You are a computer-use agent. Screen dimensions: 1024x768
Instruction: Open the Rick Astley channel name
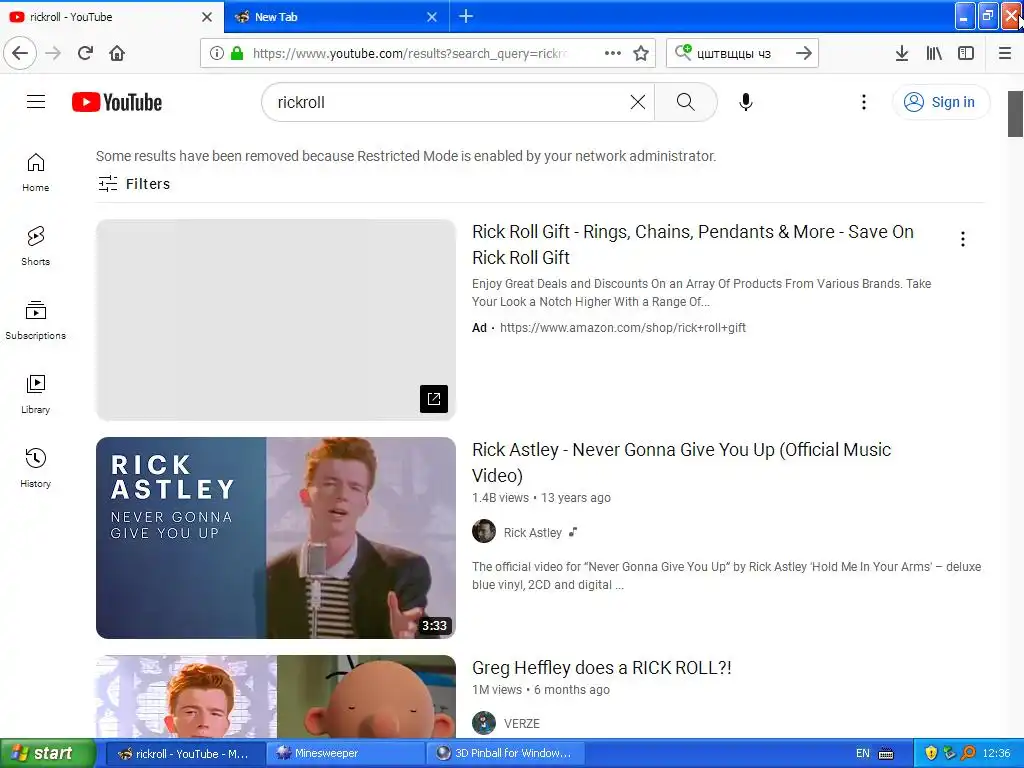click(532, 532)
